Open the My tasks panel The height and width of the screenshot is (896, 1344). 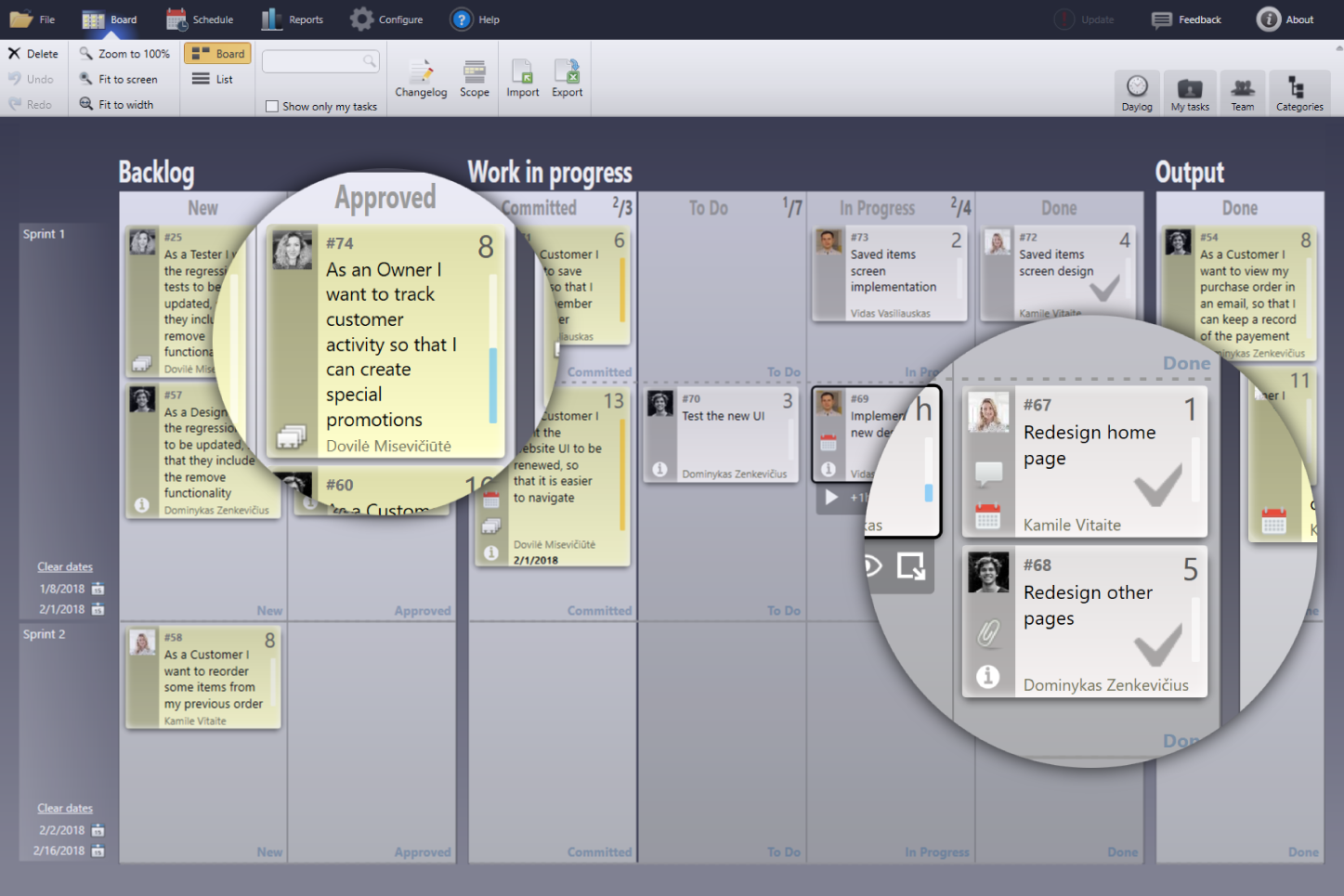[x=1190, y=93]
